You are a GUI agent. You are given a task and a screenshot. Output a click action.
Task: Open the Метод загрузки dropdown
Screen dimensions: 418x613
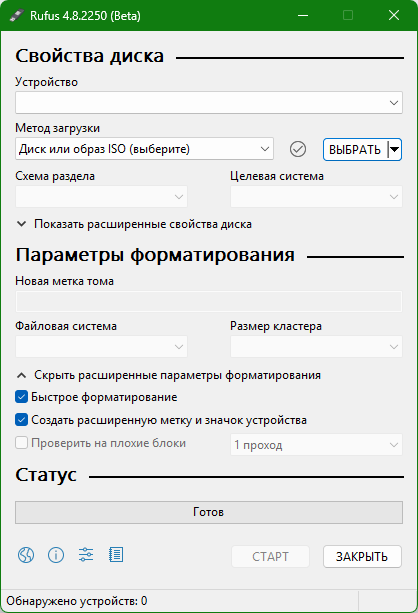pos(144,149)
